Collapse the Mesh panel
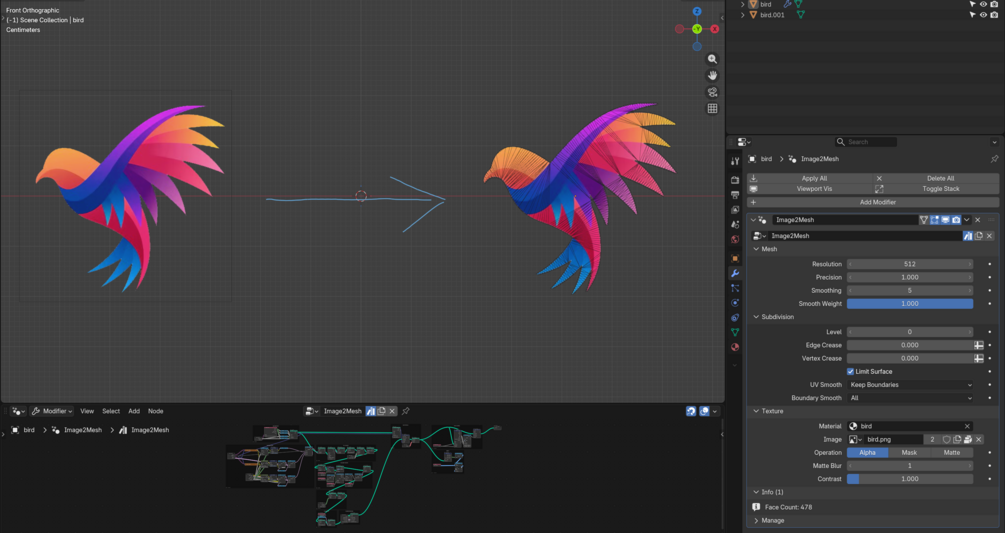 click(756, 249)
